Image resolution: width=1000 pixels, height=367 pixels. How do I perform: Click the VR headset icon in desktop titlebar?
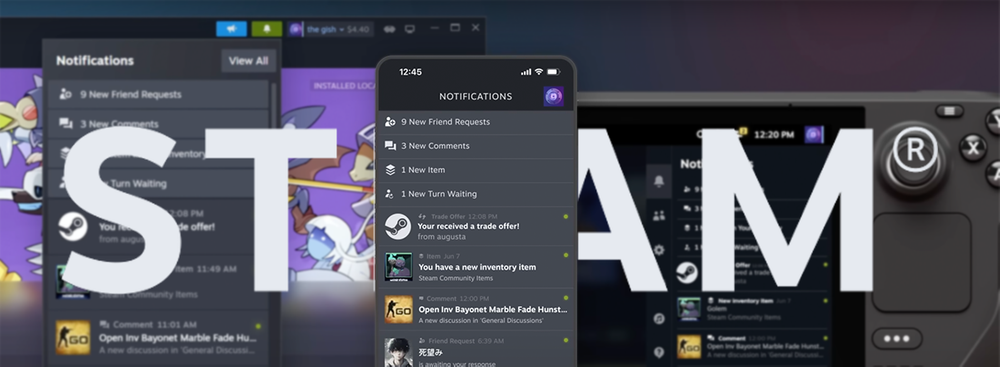tap(389, 29)
